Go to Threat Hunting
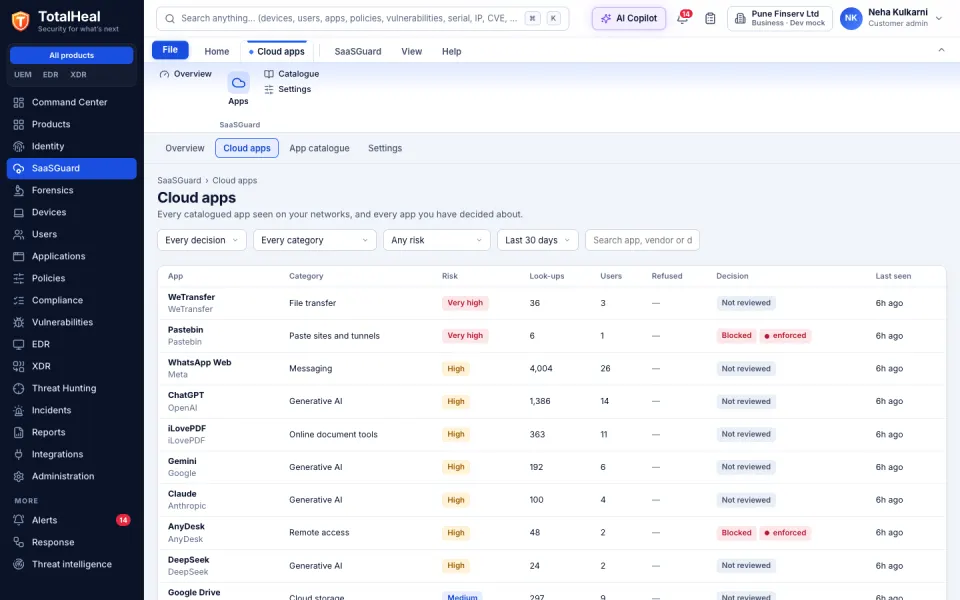Image resolution: width=960 pixels, height=600 pixels. 72,389
